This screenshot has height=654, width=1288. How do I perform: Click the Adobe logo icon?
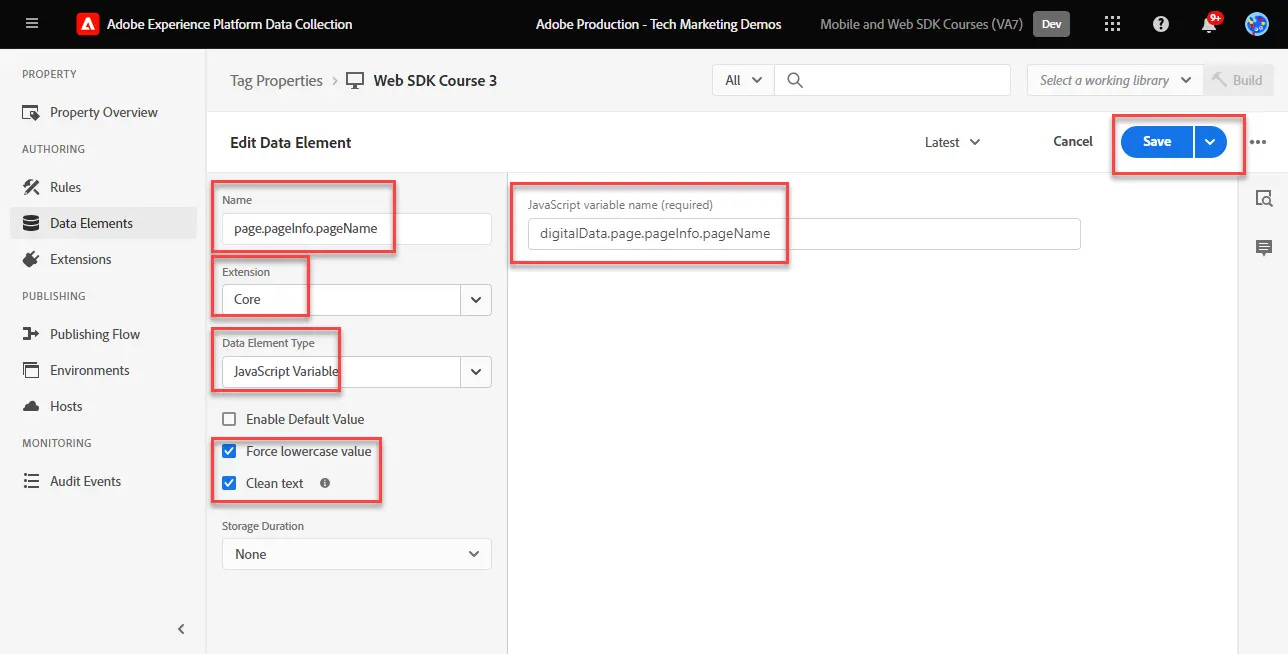(88, 24)
